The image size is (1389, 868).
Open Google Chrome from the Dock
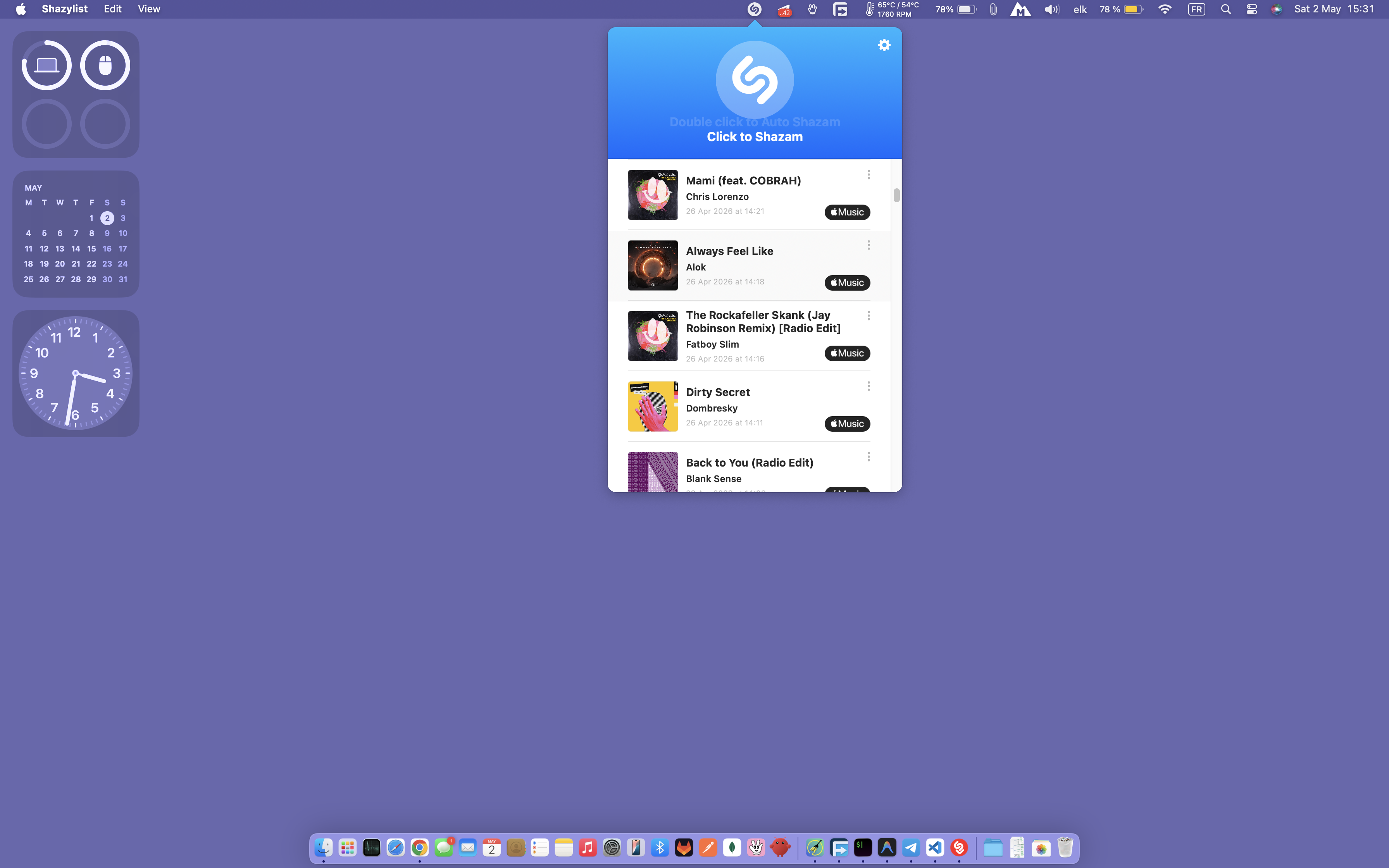[x=420, y=847]
